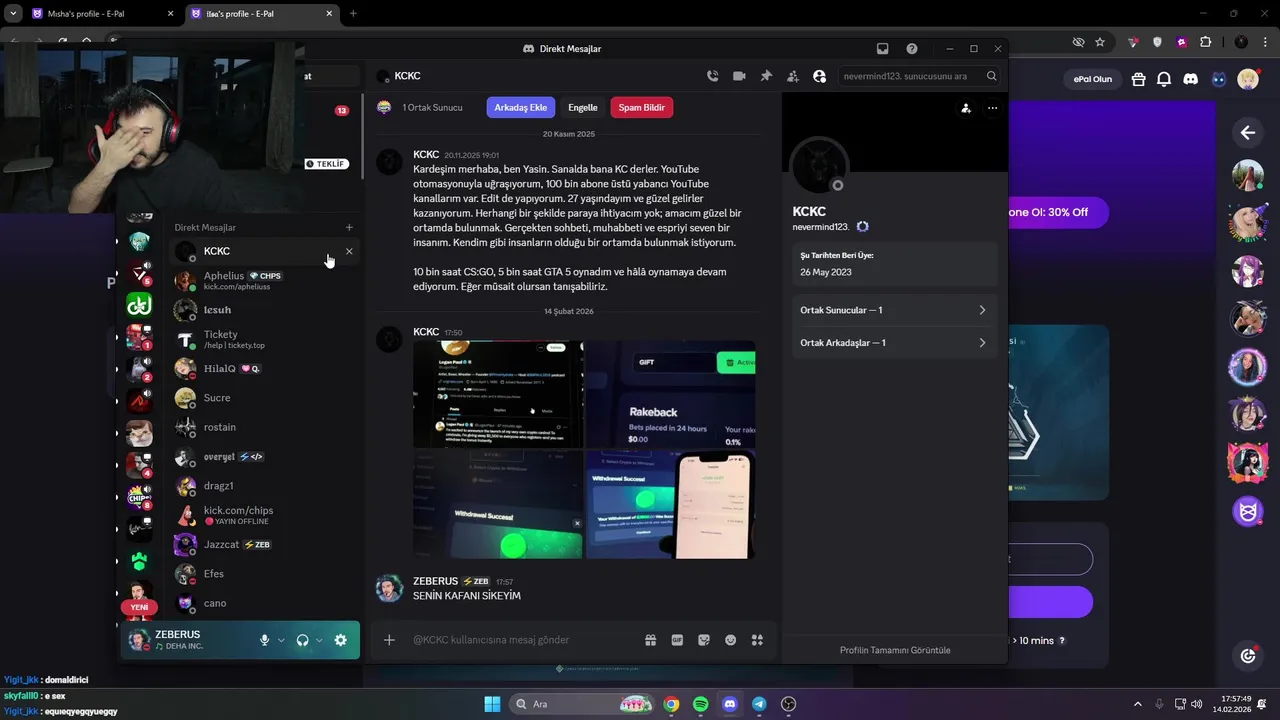1280x720 pixels.
Task: Open E-Pal notifications bell
Action: pos(1164,79)
